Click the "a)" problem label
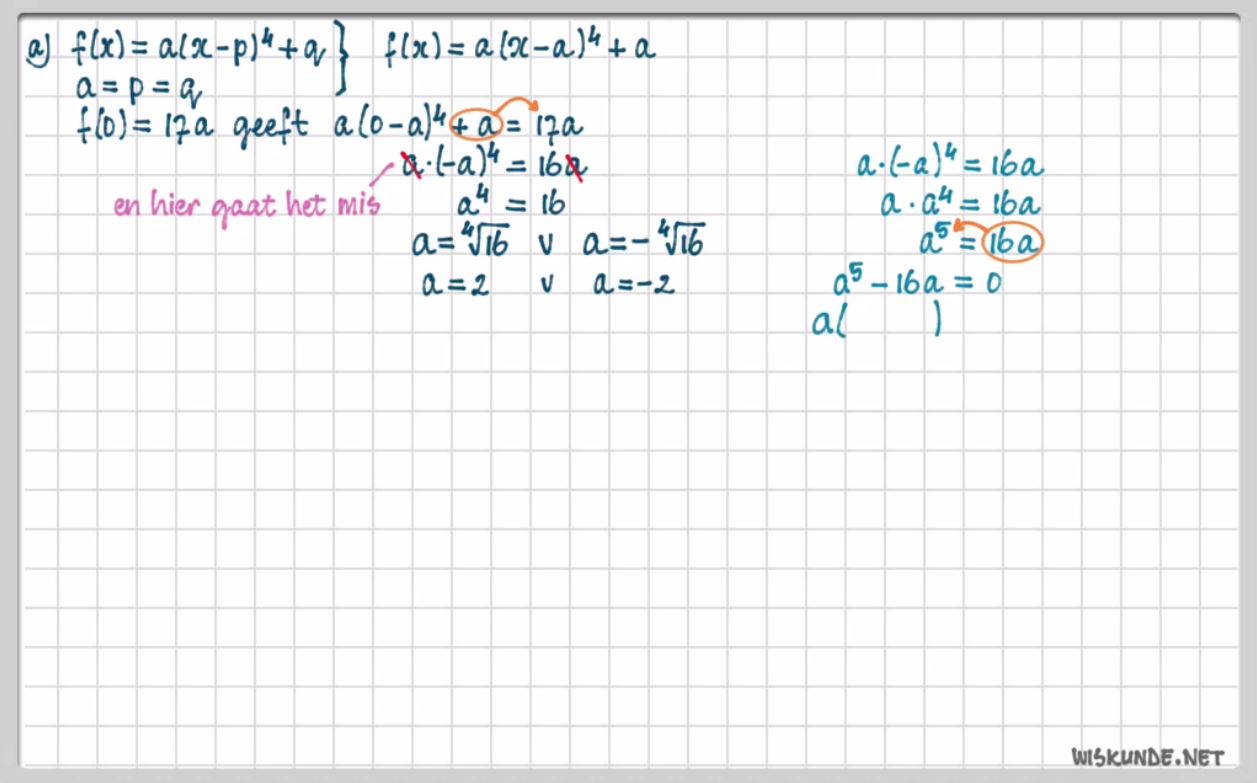This screenshot has width=1257, height=783. 39,48
